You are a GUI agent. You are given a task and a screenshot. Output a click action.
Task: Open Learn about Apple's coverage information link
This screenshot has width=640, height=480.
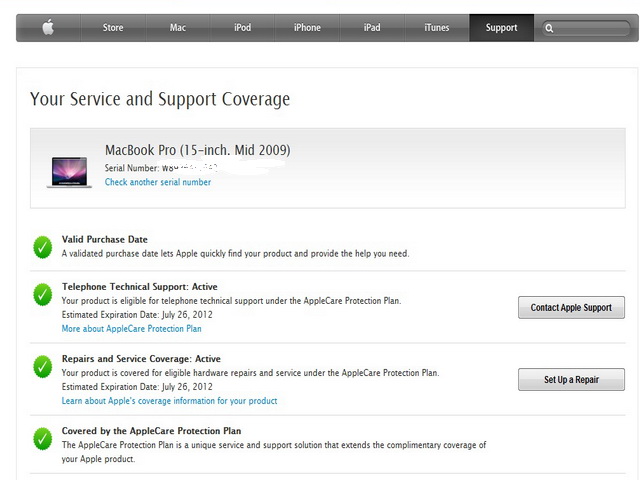(x=169, y=401)
